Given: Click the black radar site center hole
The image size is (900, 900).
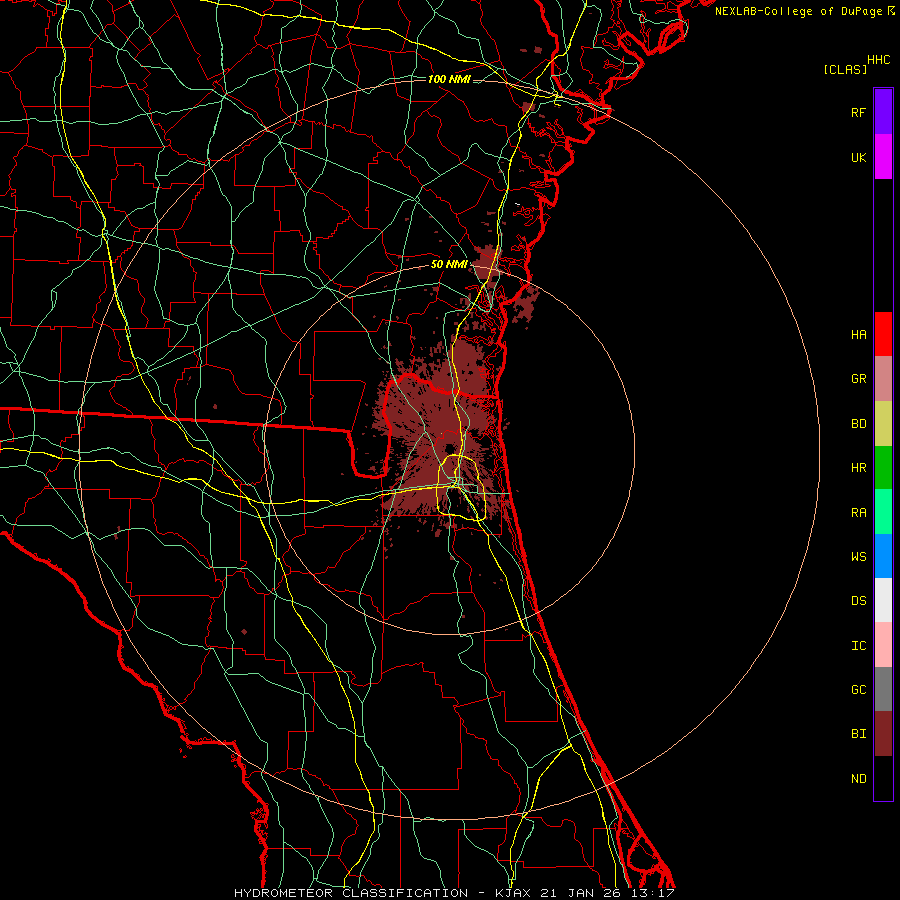Looking at the screenshot, I should 451,448.
